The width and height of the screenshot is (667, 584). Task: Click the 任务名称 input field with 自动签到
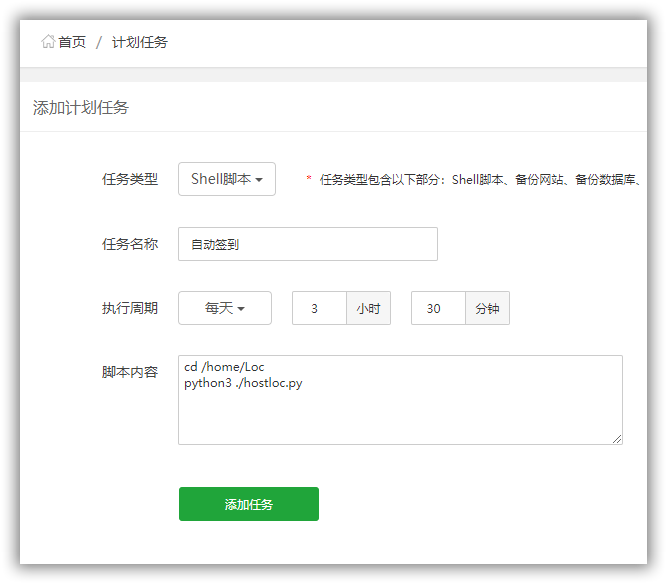coord(308,244)
